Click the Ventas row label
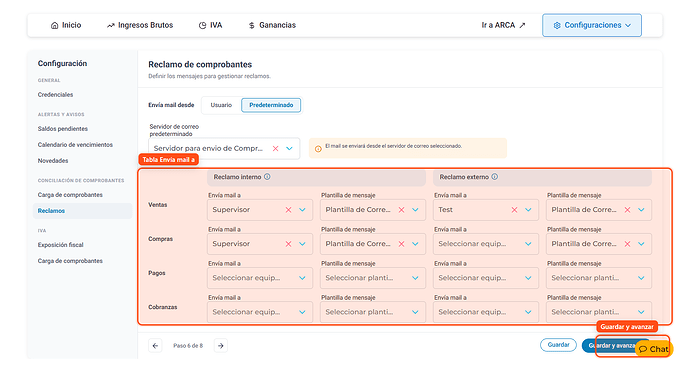 click(158, 205)
